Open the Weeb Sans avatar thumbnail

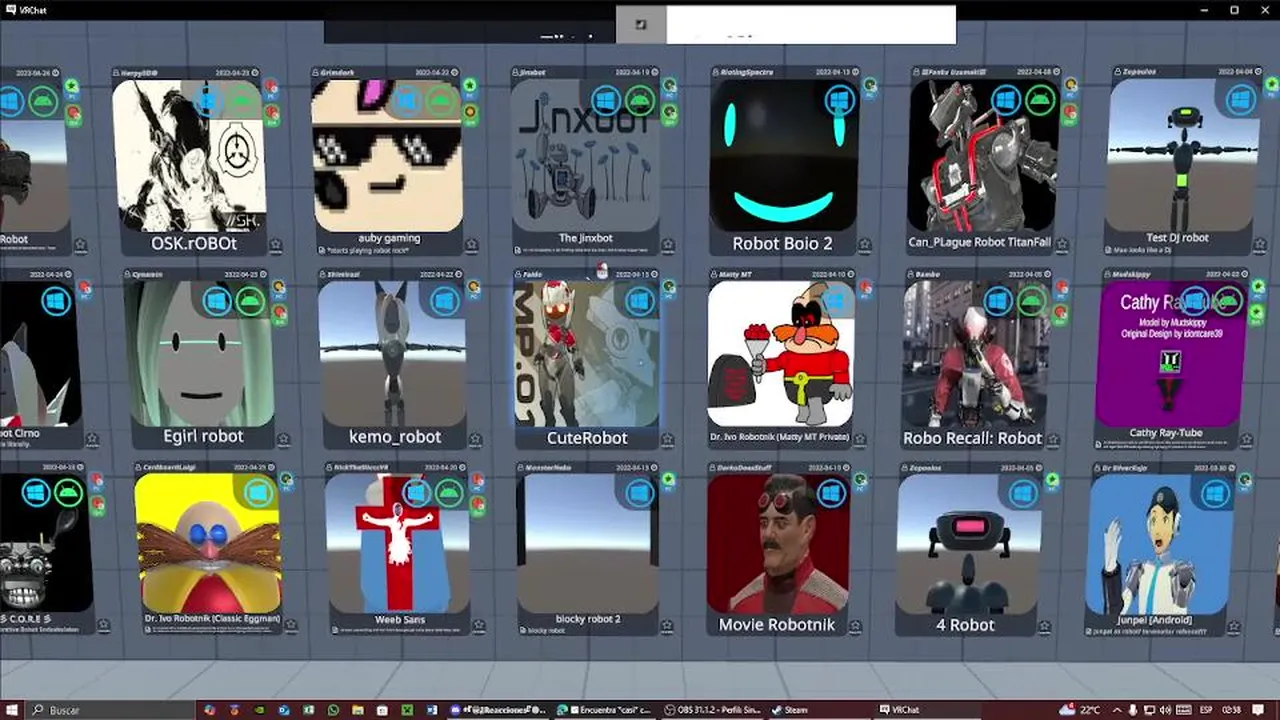(398, 543)
